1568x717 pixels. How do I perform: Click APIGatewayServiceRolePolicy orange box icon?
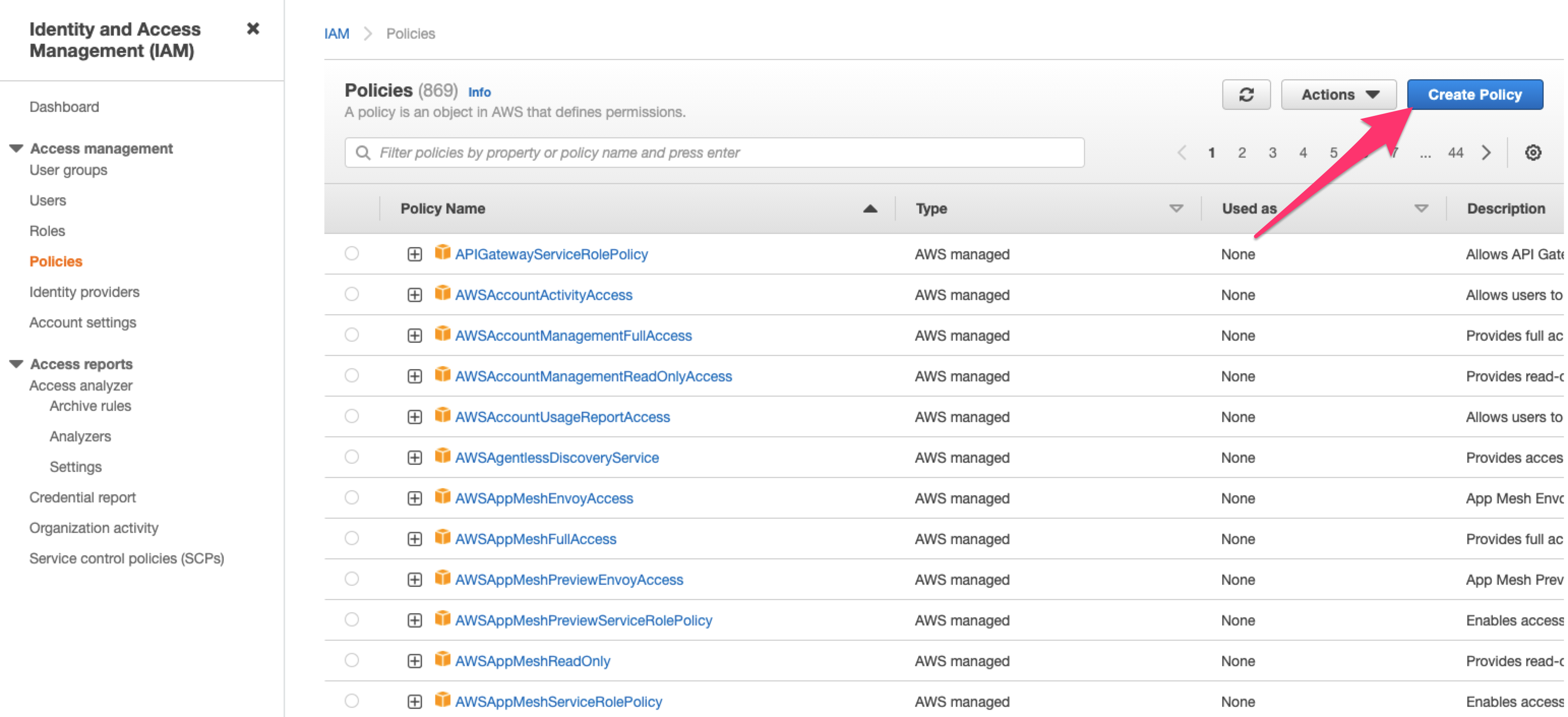point(442,253)
